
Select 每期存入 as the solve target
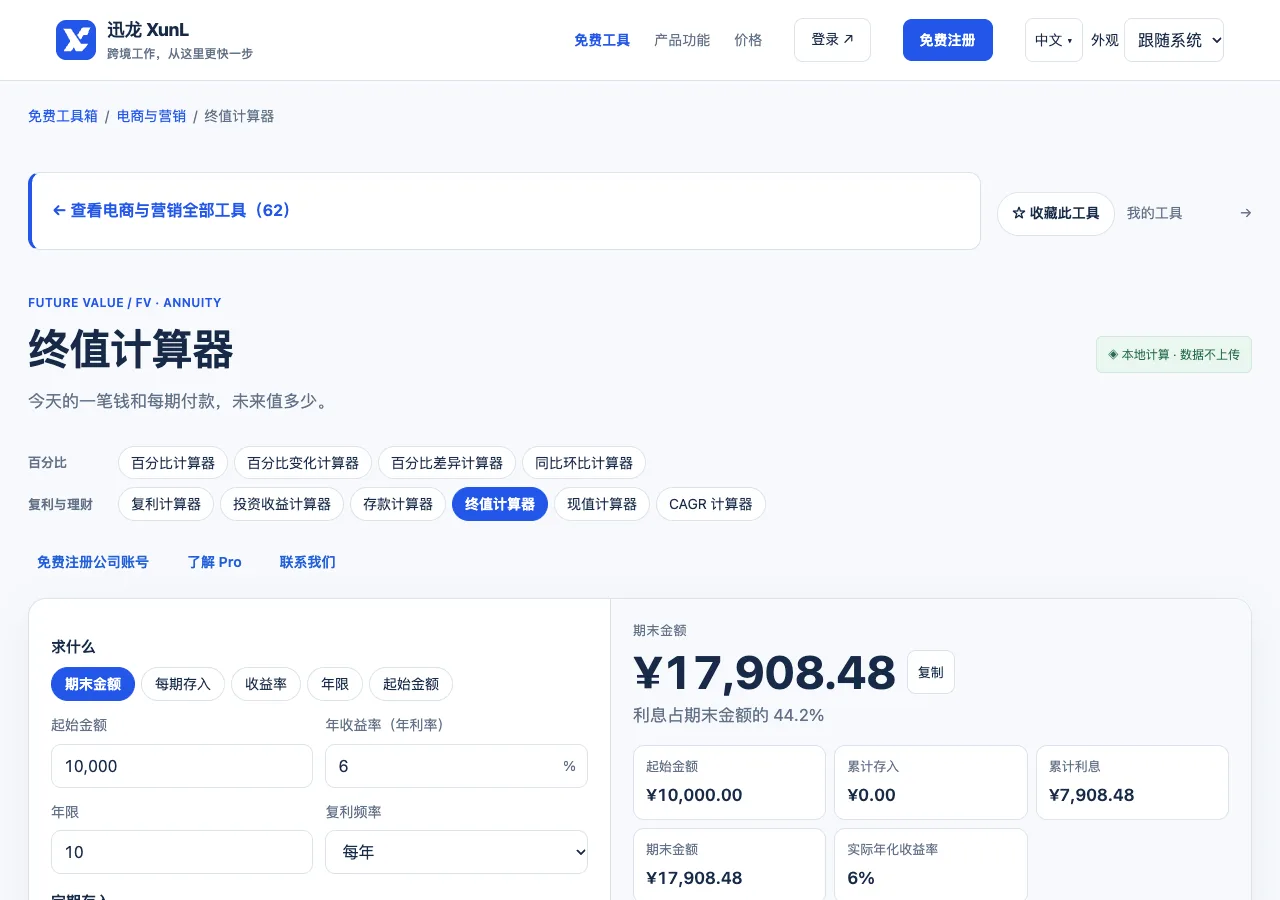[183, 684]
